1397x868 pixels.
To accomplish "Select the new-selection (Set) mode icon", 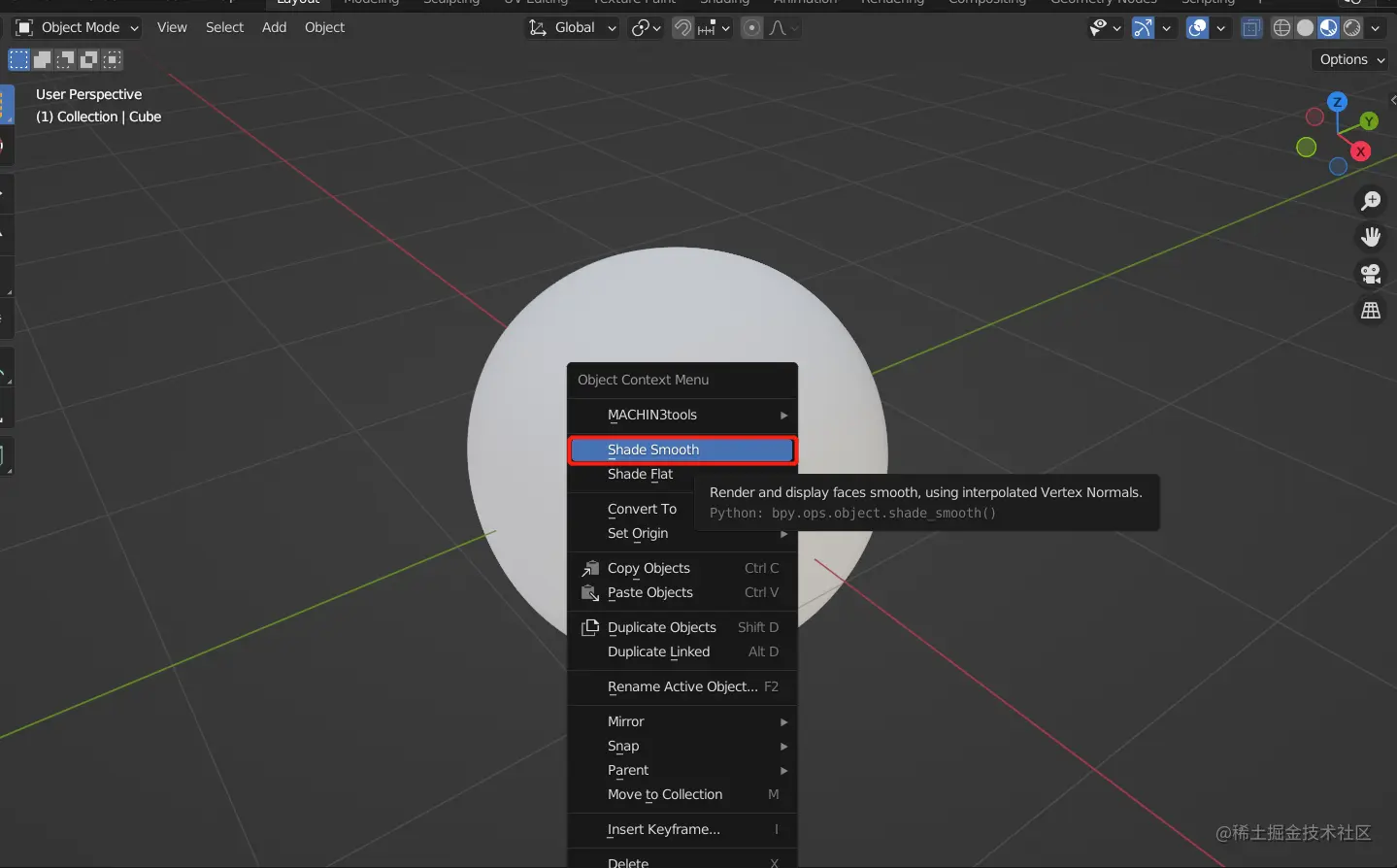I will pos(18,60).
